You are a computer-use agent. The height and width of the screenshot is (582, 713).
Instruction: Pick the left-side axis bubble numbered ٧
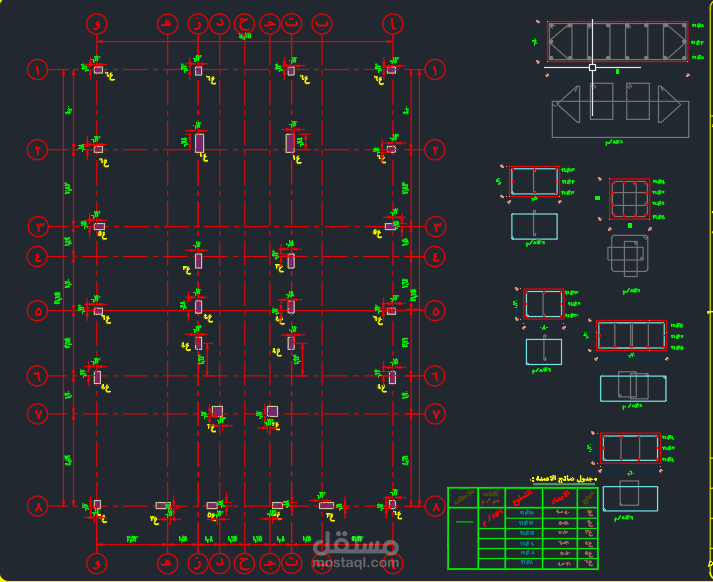[38, 414]
